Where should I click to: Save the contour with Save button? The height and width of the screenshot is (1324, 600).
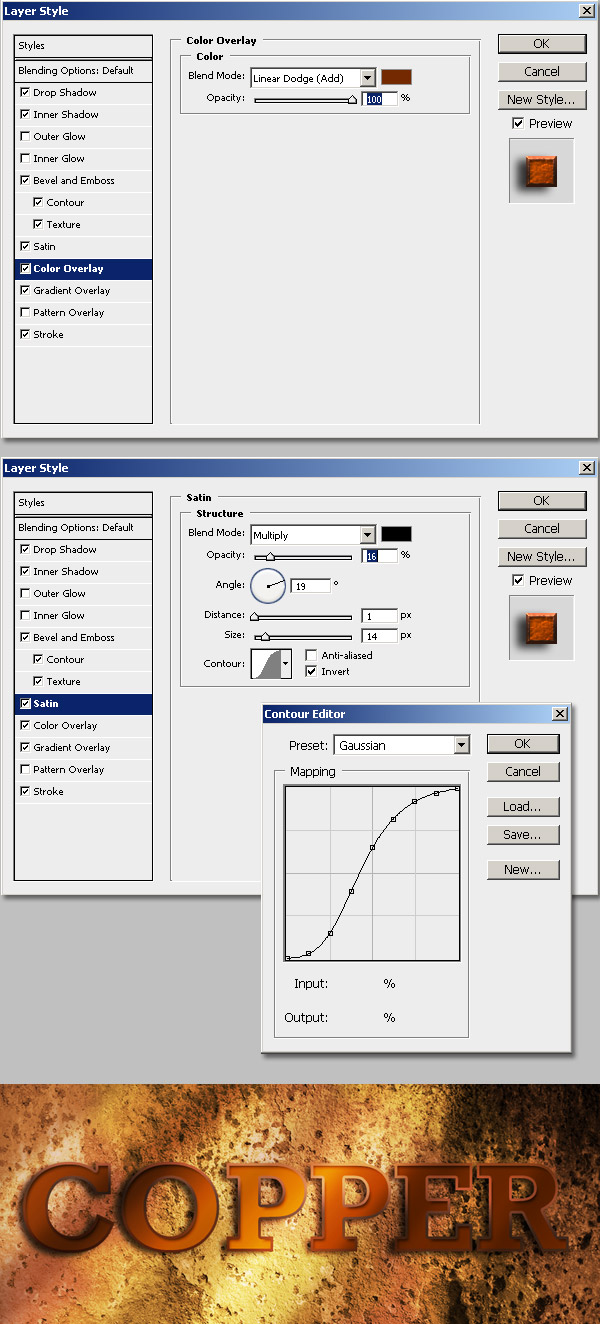pyautogui.click(x=523, y=835)
